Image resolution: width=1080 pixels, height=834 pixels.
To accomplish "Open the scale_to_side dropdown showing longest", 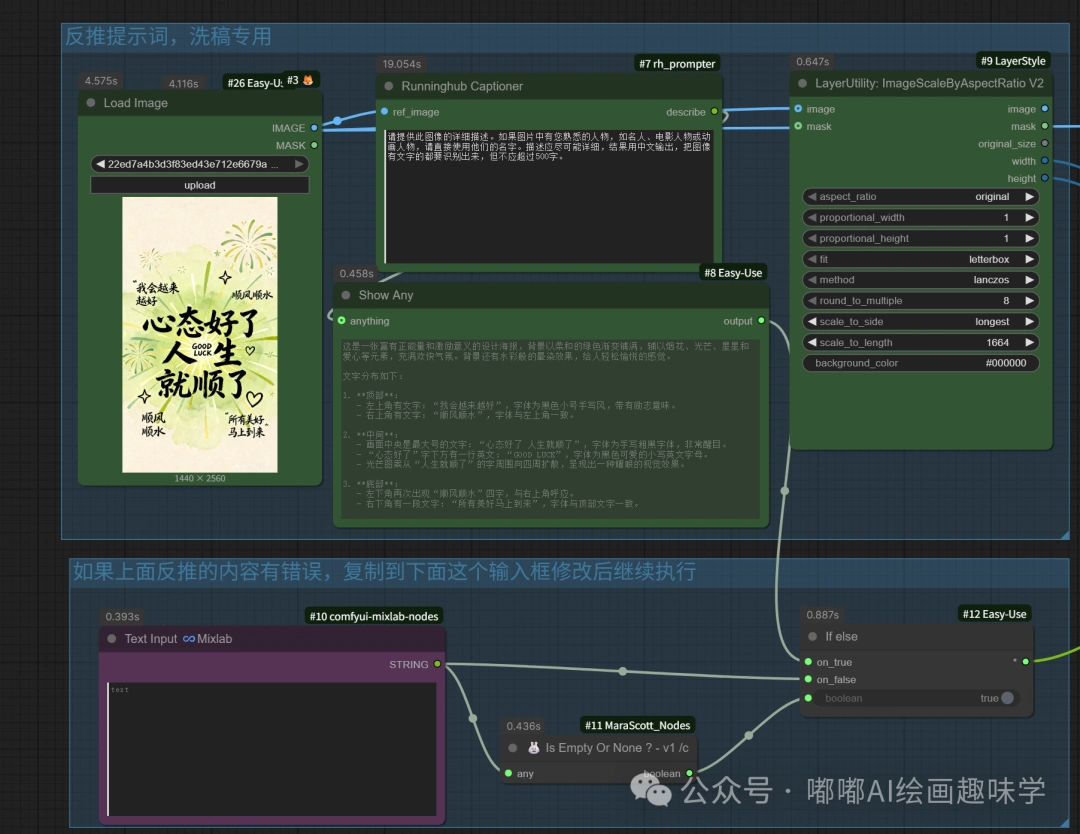I will 920,322.
